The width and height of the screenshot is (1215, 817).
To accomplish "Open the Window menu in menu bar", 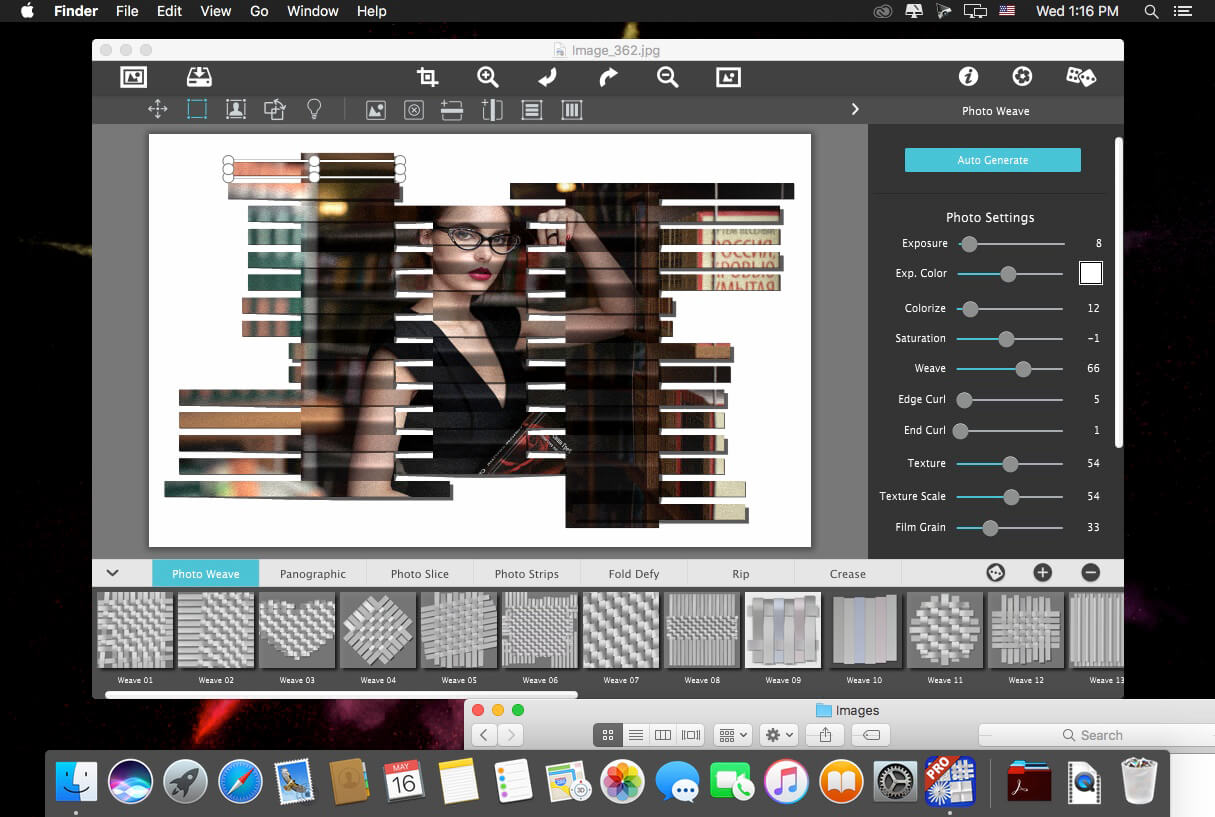I will point(312,11).
